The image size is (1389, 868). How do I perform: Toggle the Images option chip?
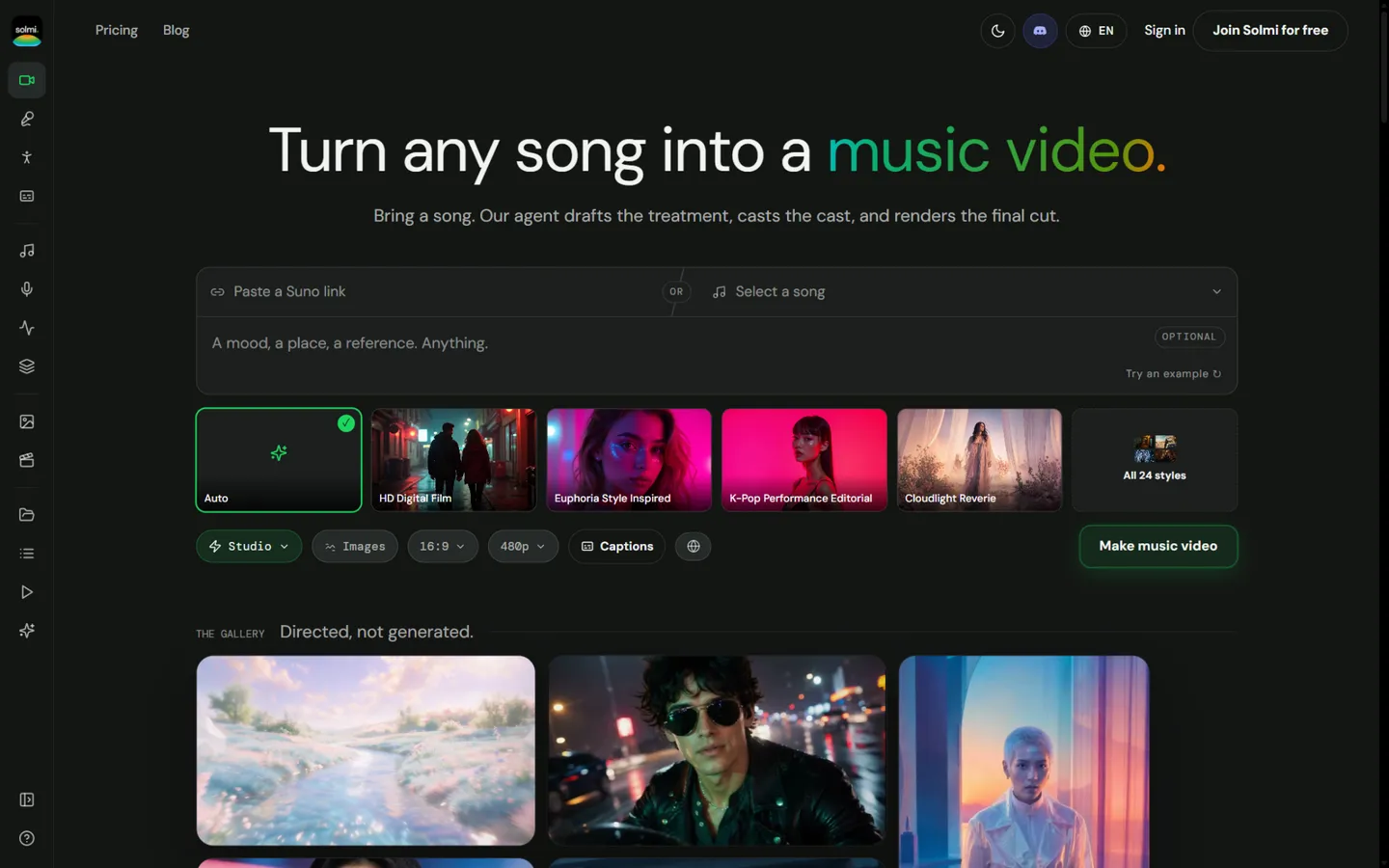(355, 547)
